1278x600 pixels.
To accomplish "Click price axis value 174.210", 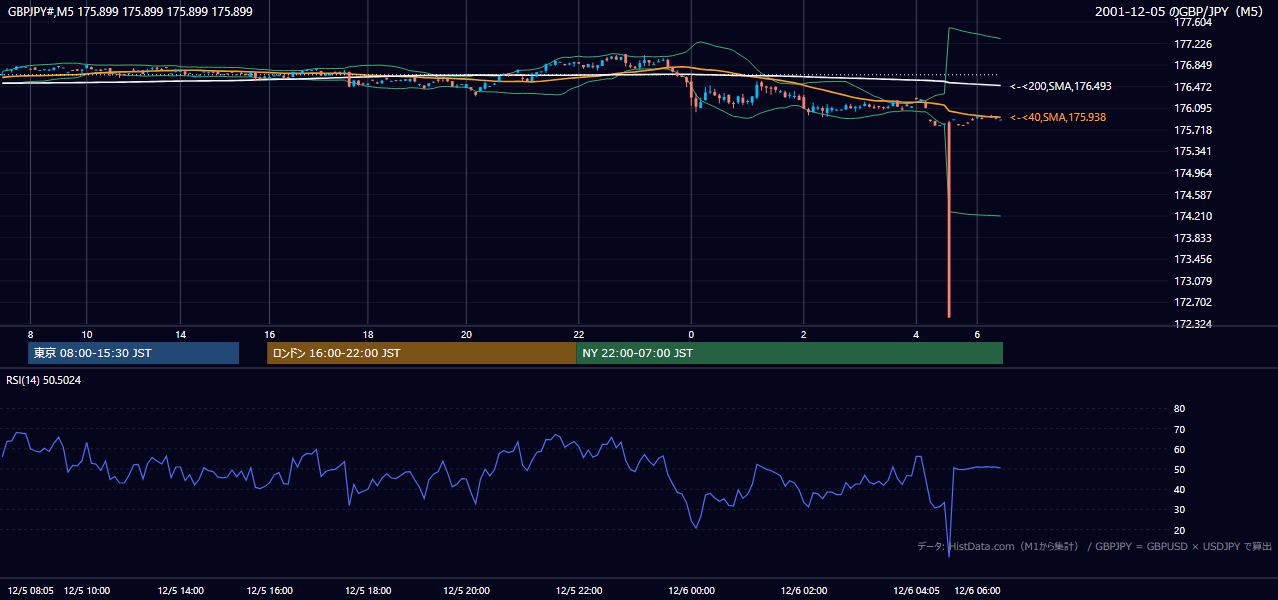I will [x=1192, y=216].
